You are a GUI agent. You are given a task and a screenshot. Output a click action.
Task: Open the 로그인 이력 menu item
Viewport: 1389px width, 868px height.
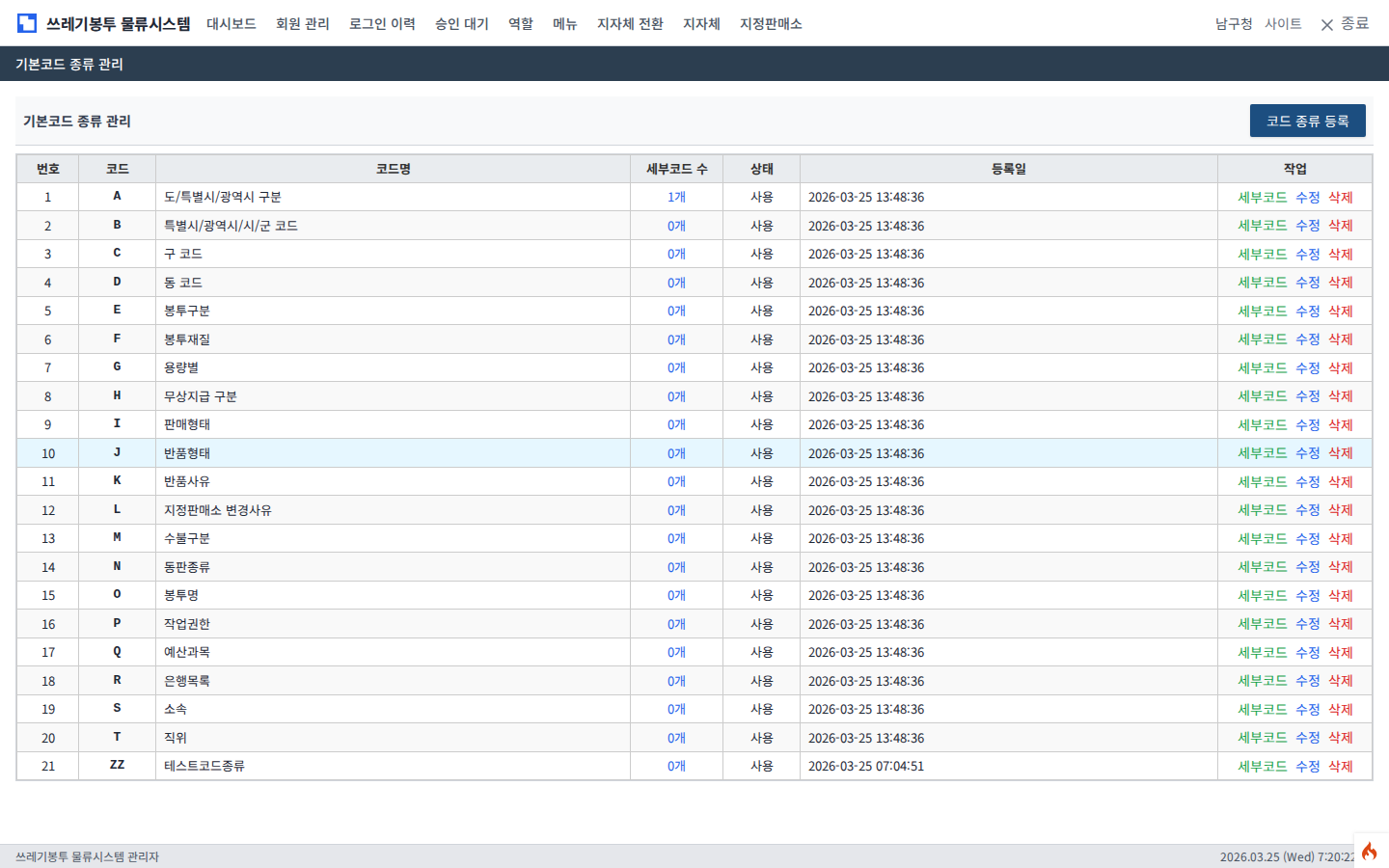(382, 24)
